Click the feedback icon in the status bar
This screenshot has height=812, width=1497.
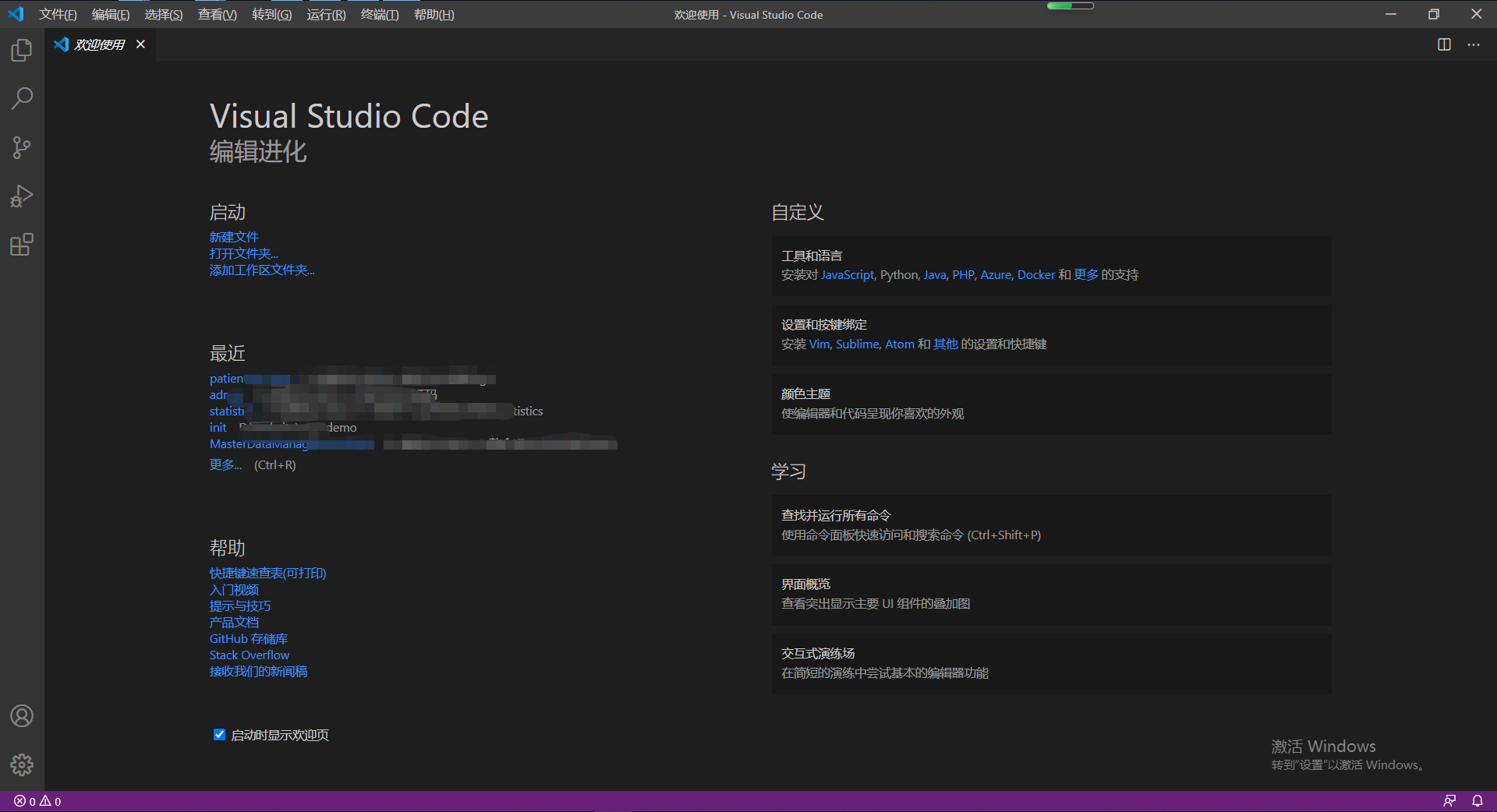[1450, 801]
